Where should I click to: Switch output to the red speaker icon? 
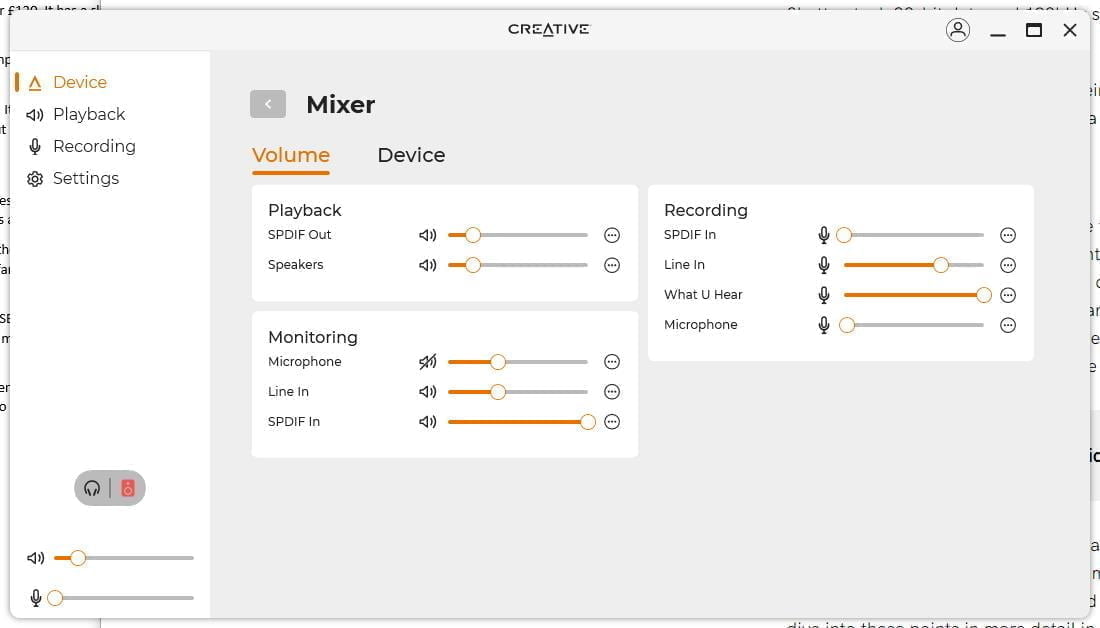(127, 488)
